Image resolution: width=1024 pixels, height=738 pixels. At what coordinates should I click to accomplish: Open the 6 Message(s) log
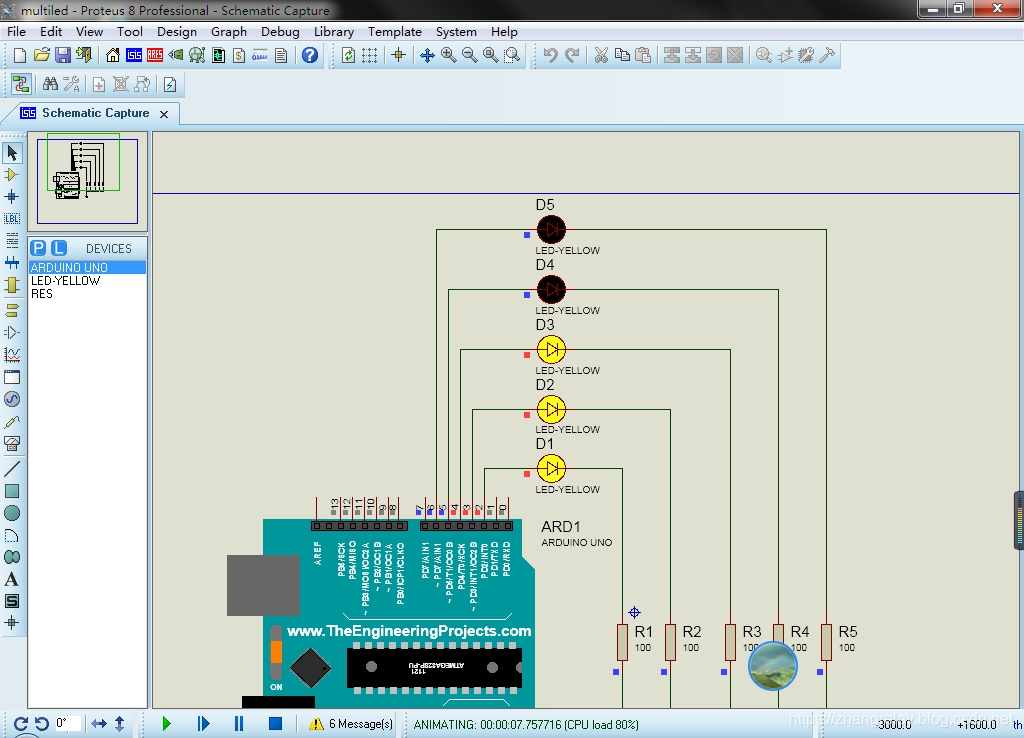(351, 724)
